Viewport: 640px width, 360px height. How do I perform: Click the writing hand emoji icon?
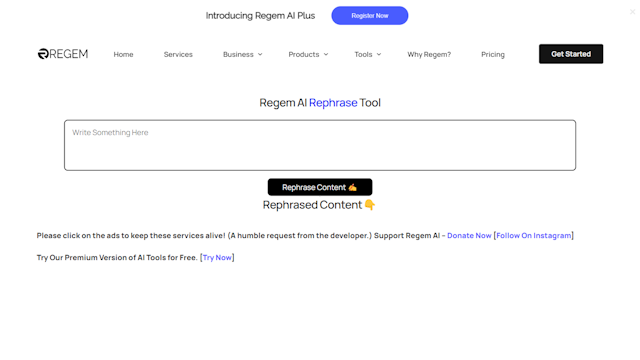pyautogui.click(x=353, y=187)
